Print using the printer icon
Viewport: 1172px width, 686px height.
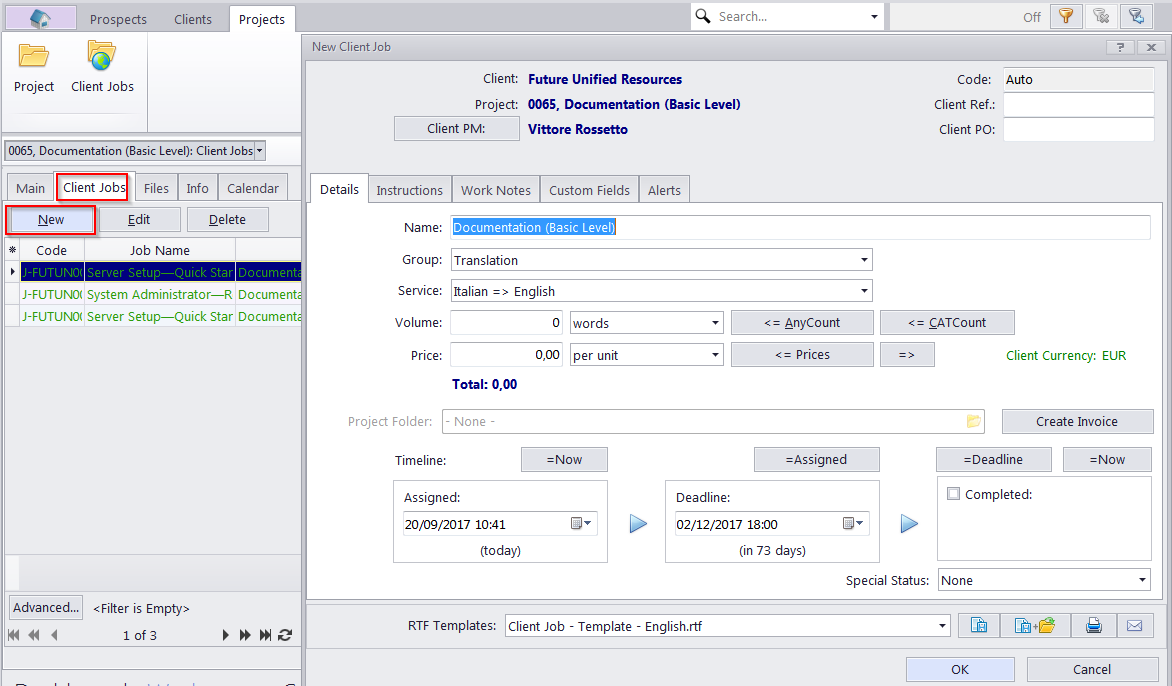(x=1094, y=625)
